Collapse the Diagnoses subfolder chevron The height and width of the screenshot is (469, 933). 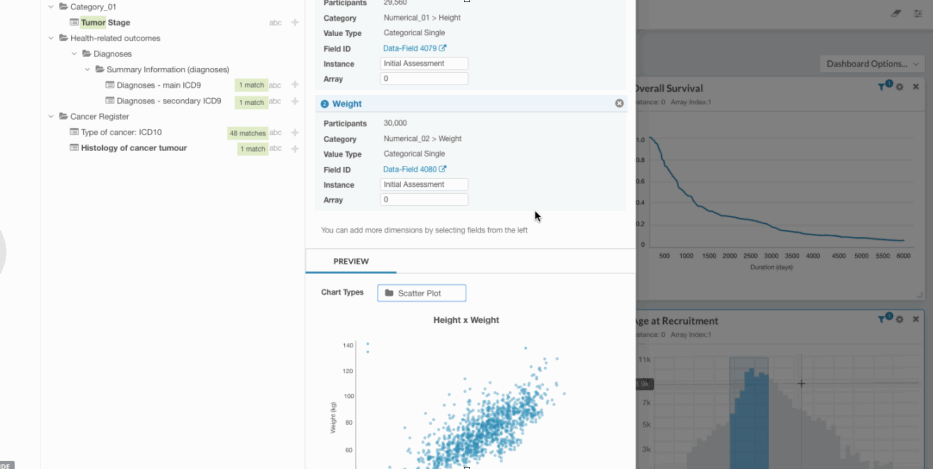click(74, 54)
